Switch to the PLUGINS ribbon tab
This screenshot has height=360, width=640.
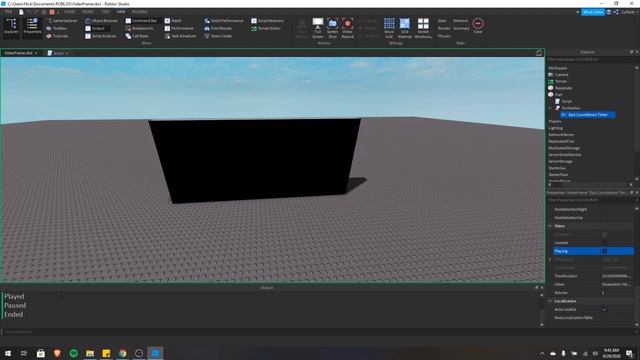(140, 12)
